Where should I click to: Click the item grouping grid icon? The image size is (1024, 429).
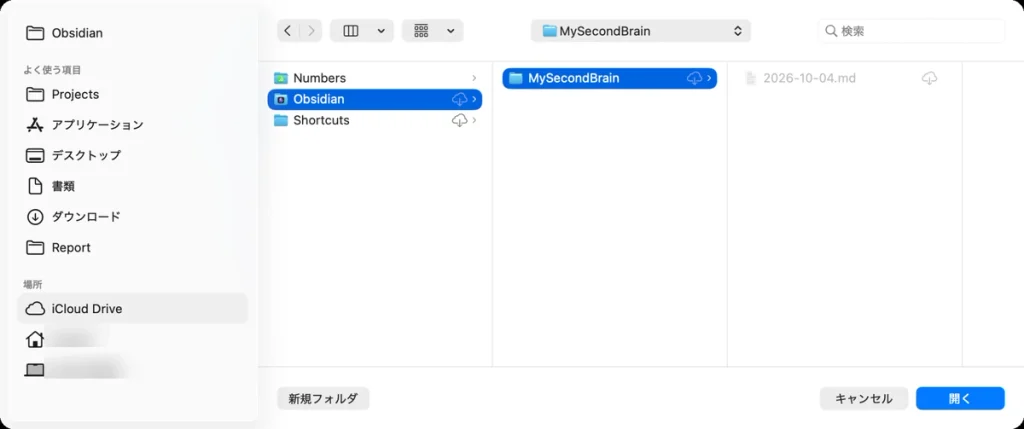pos(421,31)
